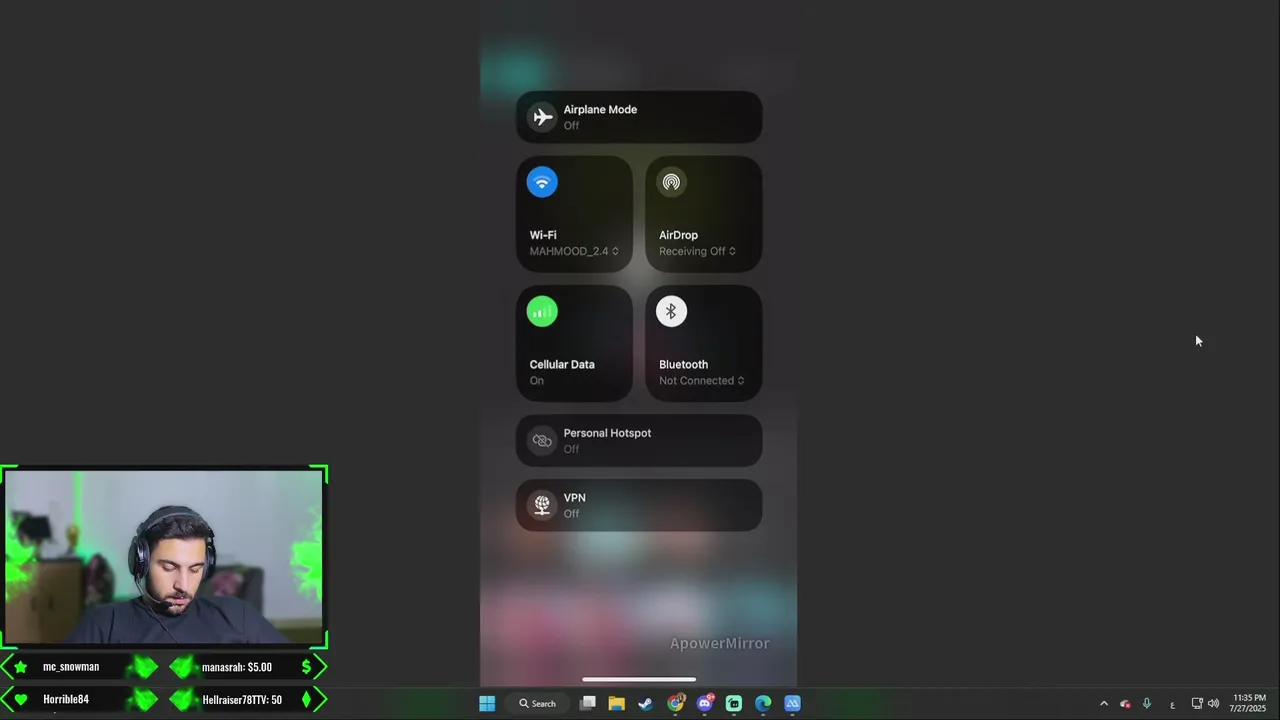Click the taskbar Search box

537,703
